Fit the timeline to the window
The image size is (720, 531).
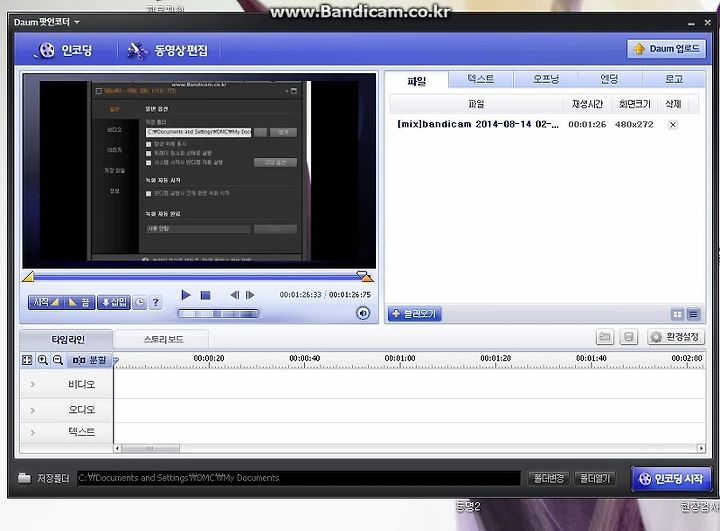pos(27,360)
